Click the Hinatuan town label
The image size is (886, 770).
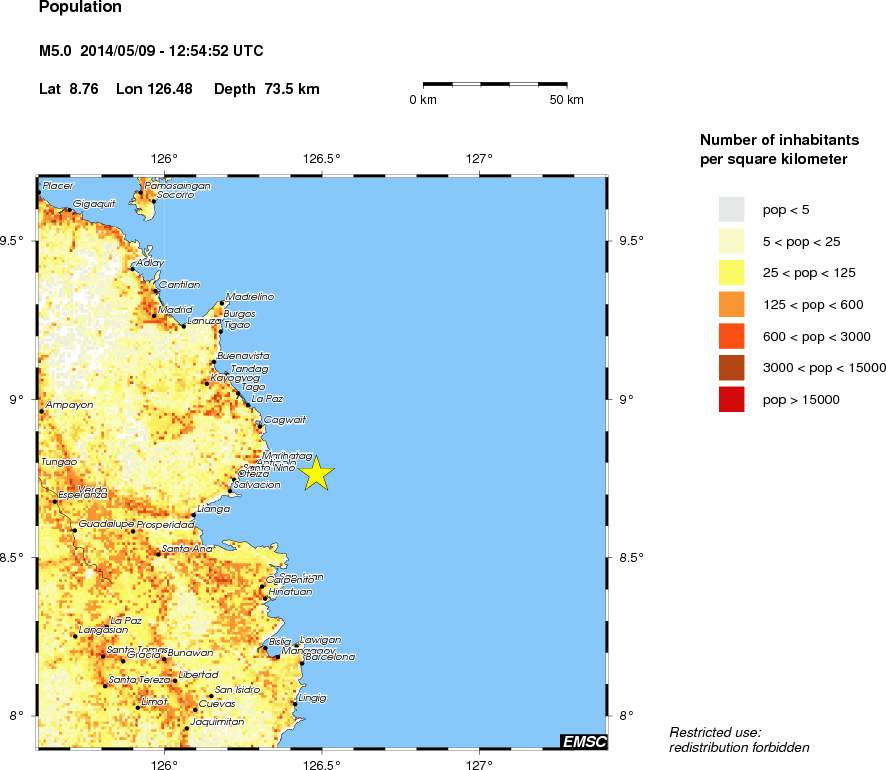tap(290, 592)
